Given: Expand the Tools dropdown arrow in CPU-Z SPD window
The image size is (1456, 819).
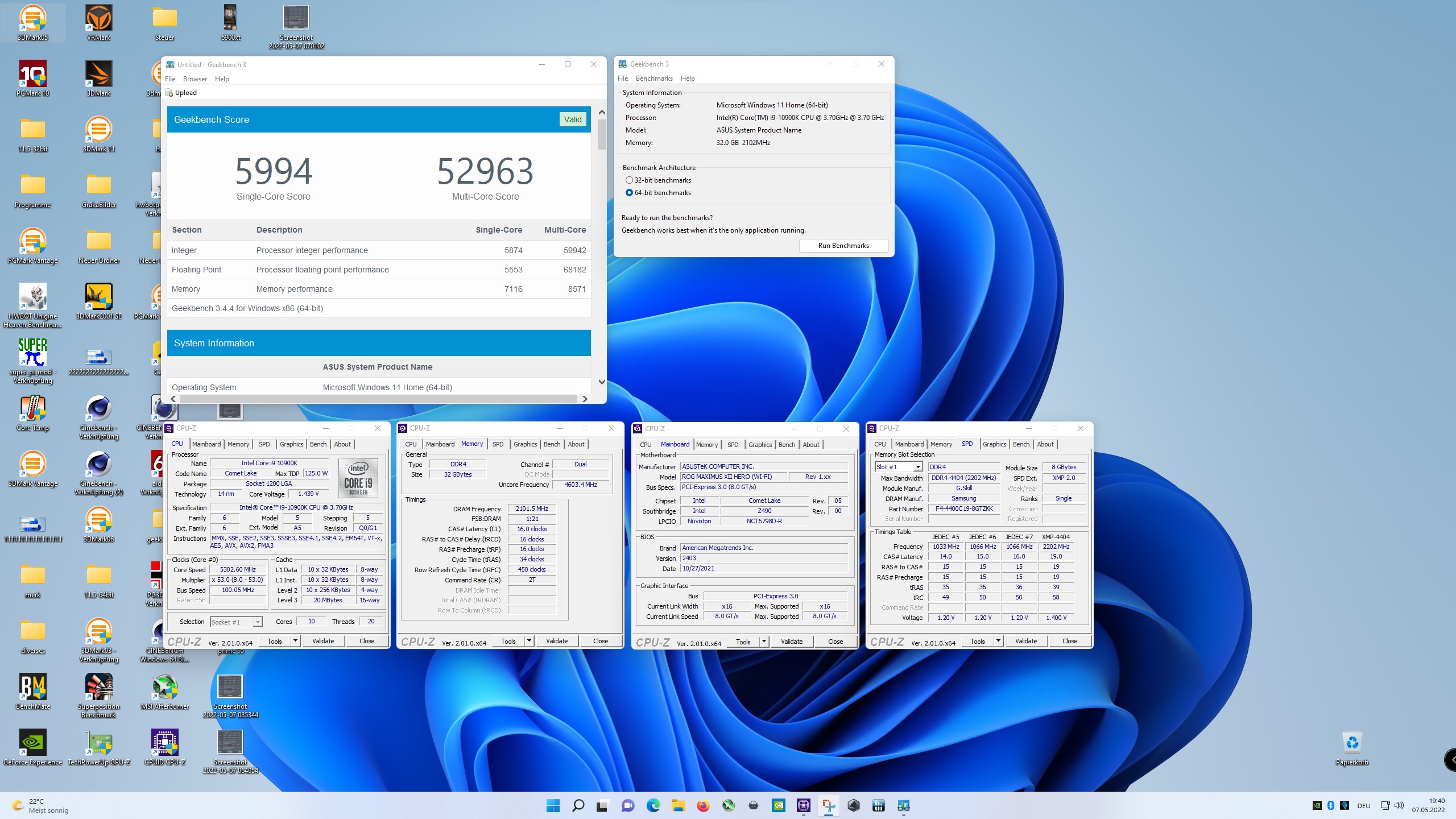Looking at the screenshot, I should coord(998,641).
